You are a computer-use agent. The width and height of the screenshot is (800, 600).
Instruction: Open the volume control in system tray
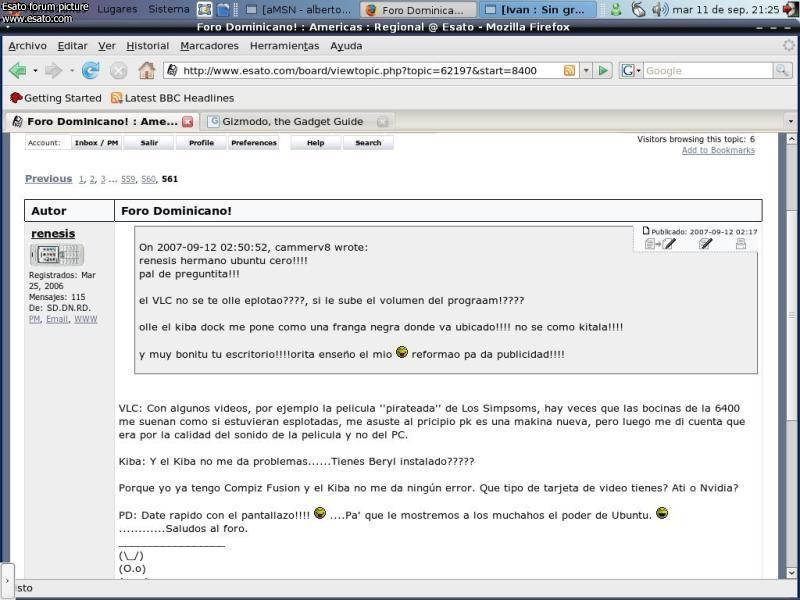click(660, 9)
